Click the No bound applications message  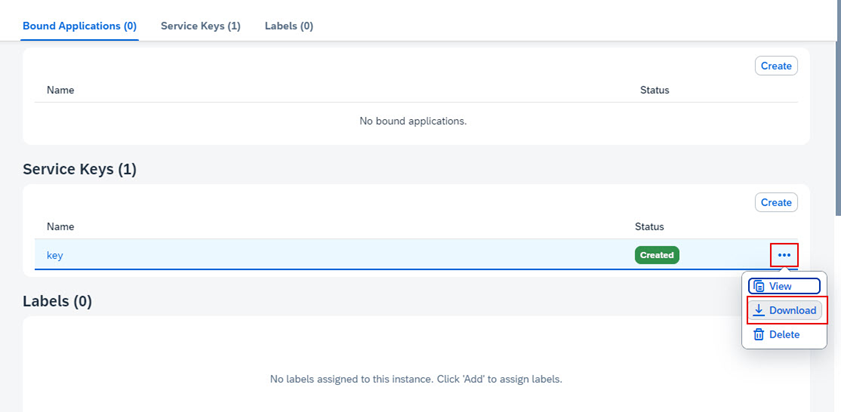coord(413,121)
